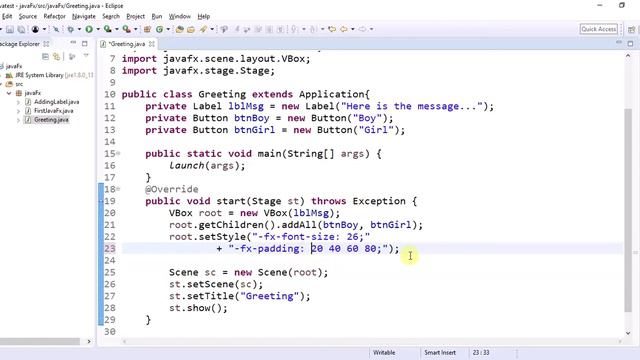Open Package Explorer View Menu arrow
Image resolution: width=640 pixels, height=360 pixels.
point(86,56)
